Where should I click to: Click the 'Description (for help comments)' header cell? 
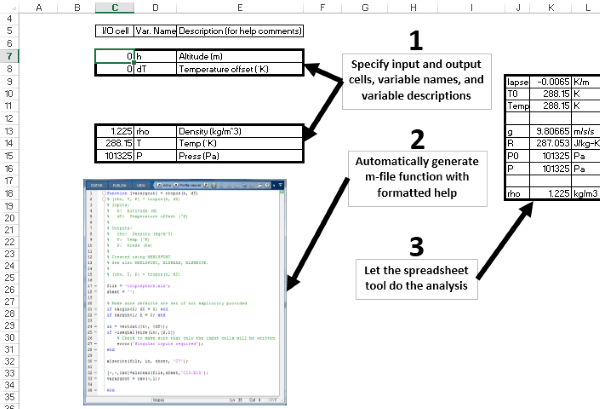[x=240, y=31]
